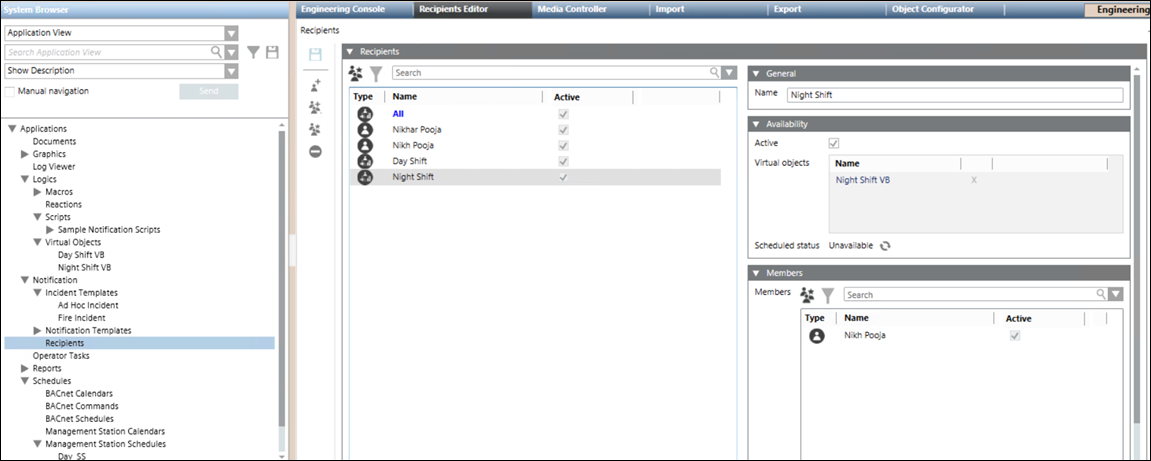Click the save icon in Recipients toolbar
Viewport: 1151px width, 461px height.
coord(316,54)
